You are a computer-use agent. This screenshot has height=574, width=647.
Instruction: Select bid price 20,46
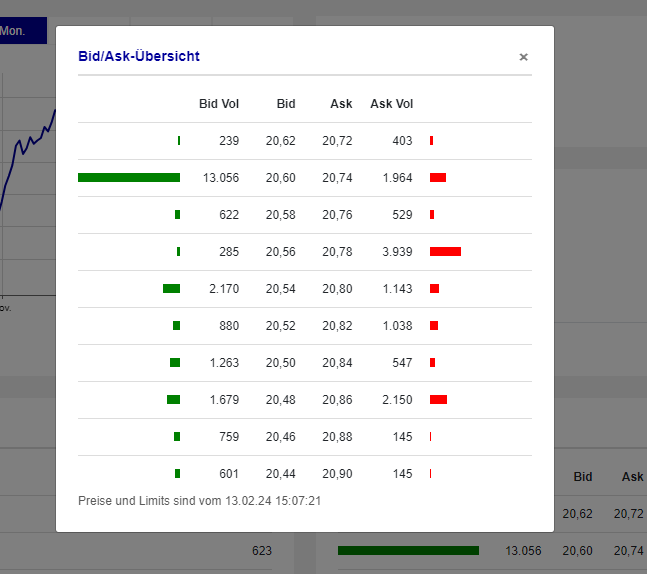tap(281, 437)
